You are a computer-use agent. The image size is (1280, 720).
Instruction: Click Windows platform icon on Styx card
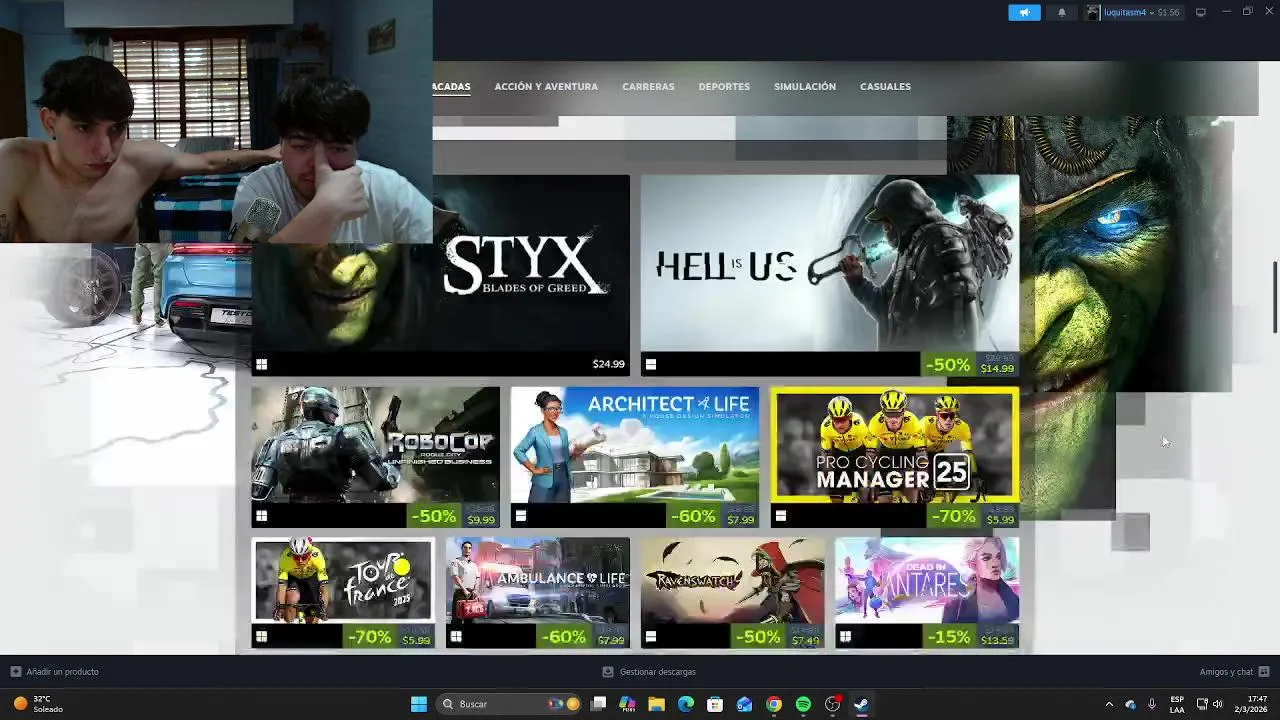pyautogui.click(x=261, y=365)
